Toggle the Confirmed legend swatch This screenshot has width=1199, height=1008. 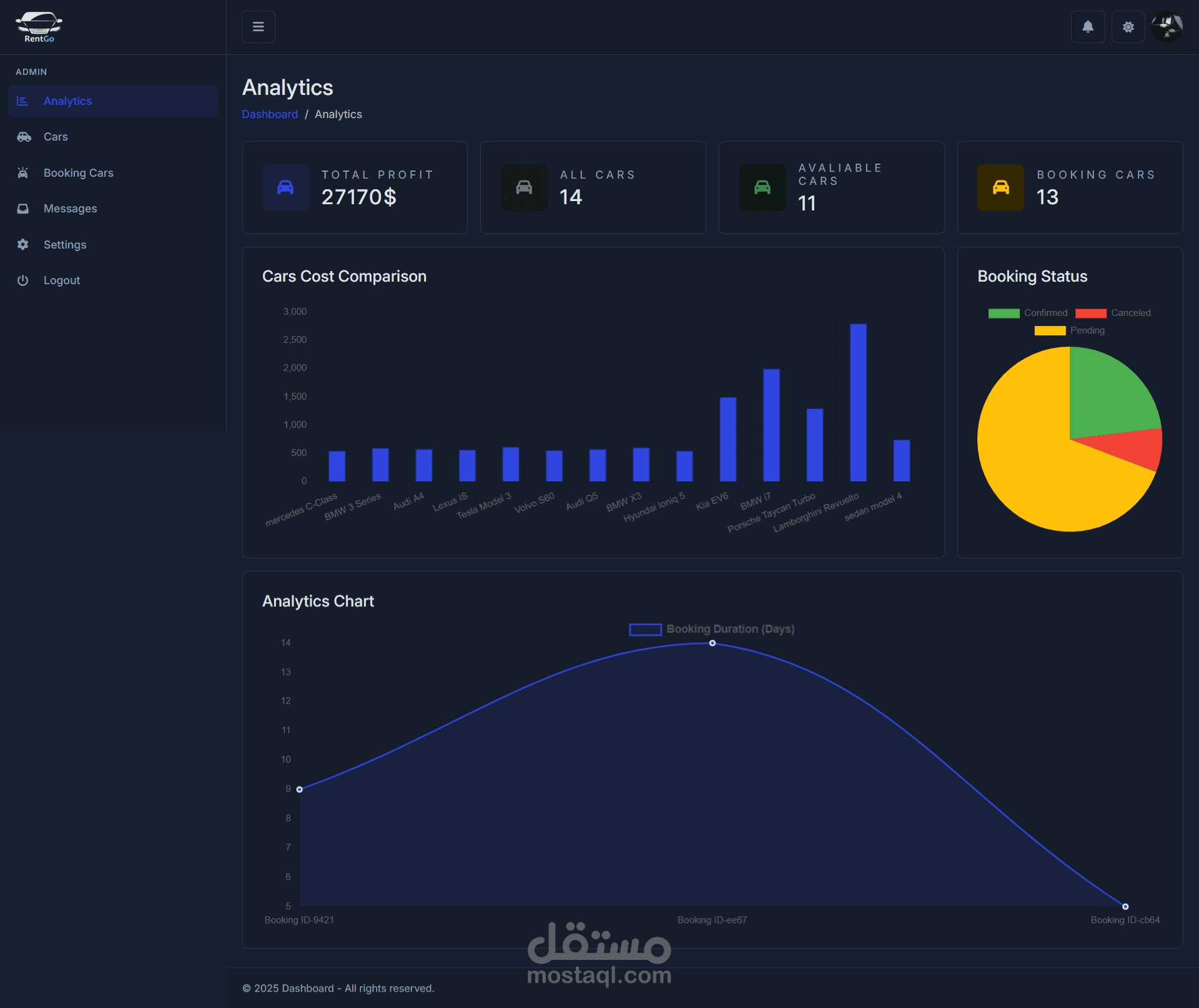1004,313
